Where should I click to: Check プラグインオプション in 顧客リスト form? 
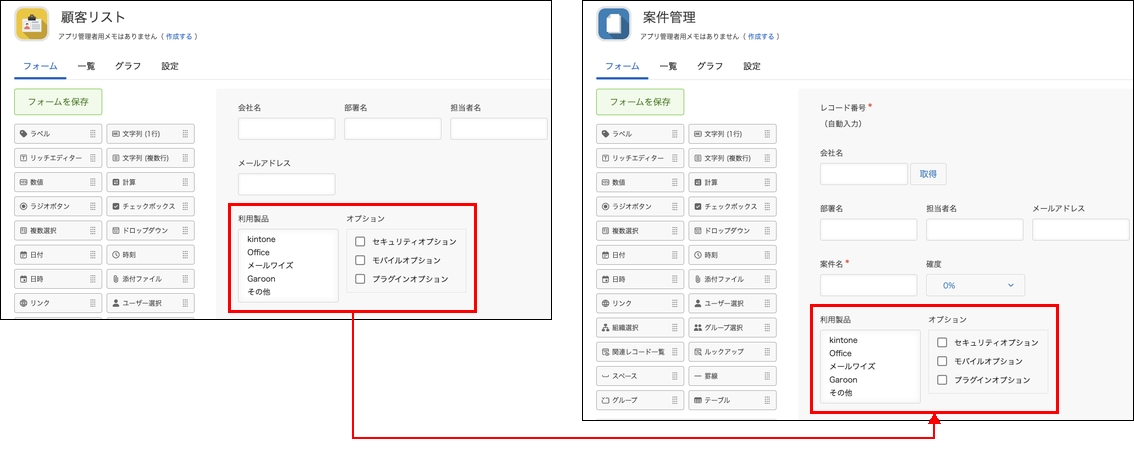(x=360, y=279)
